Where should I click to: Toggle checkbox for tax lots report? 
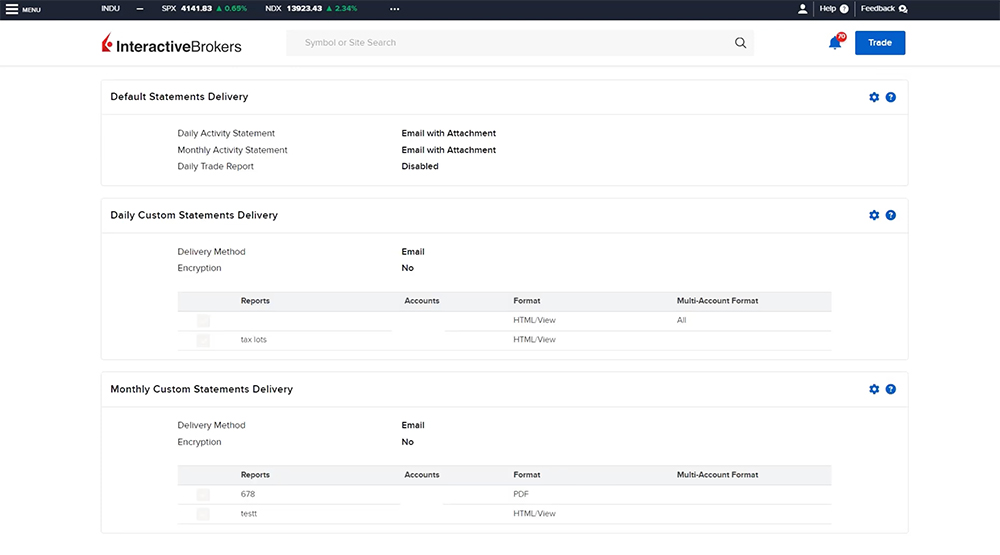point(203,340)
